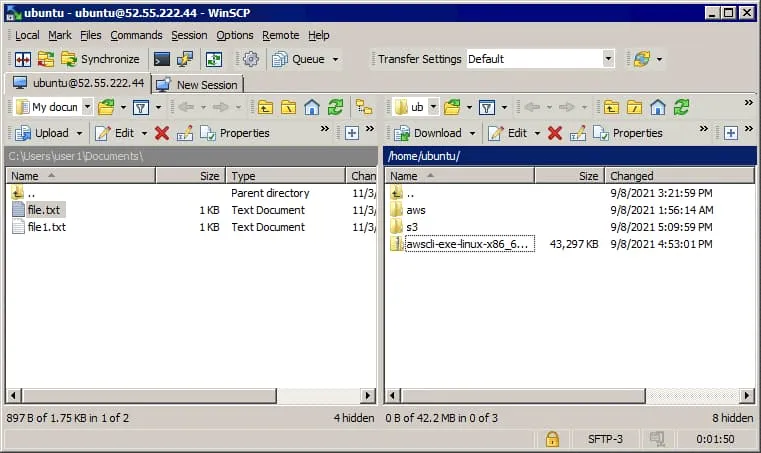Select file1.txt in the local panel
Image resolution: width=761 pixels, height=453 pixels.
tap(47, 227)
